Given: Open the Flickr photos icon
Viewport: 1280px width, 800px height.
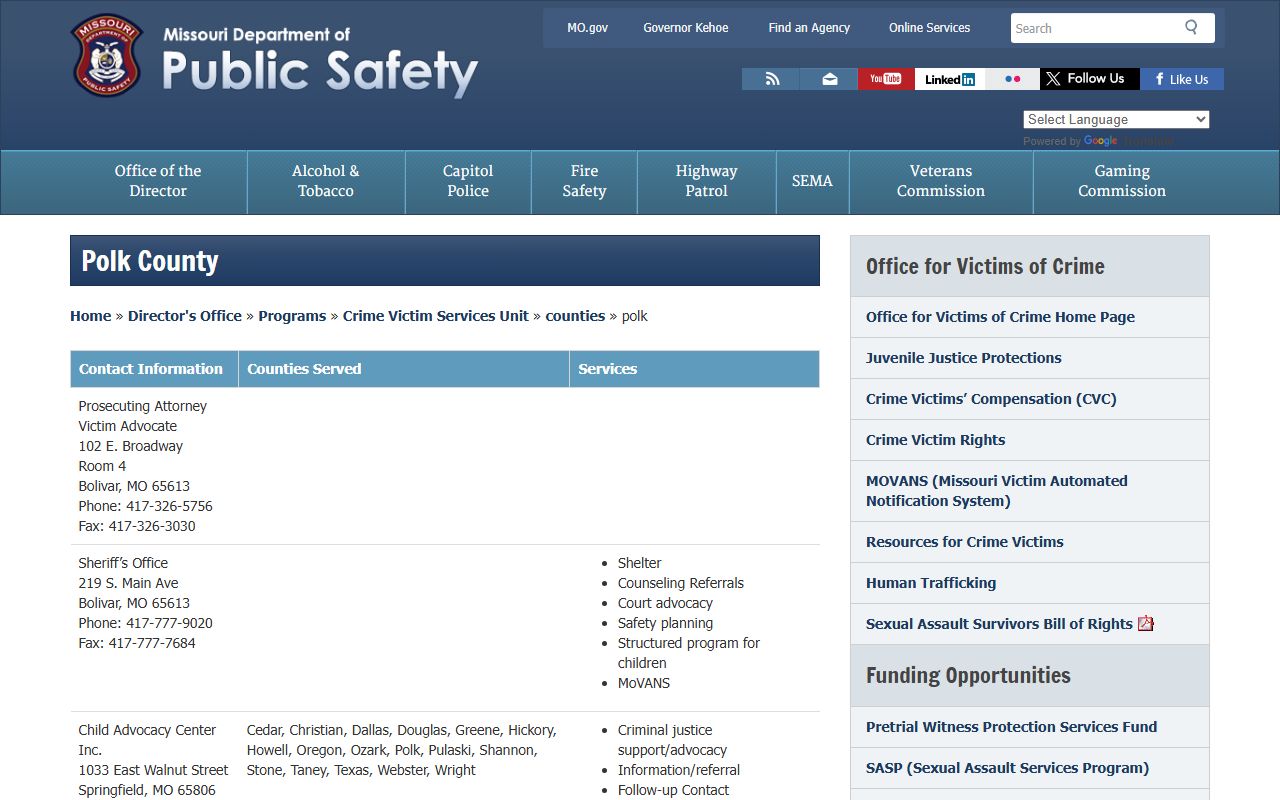Looking at the screenshot, I should [x=1012, y=79].
